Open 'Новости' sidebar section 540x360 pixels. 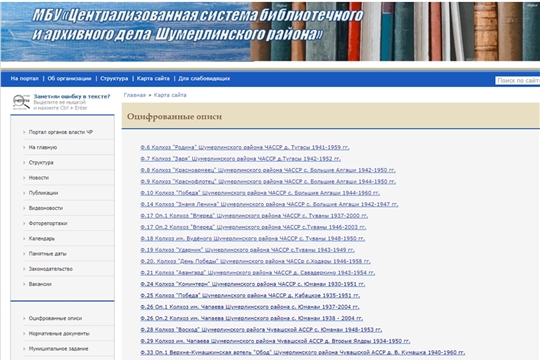pos(39,178)
